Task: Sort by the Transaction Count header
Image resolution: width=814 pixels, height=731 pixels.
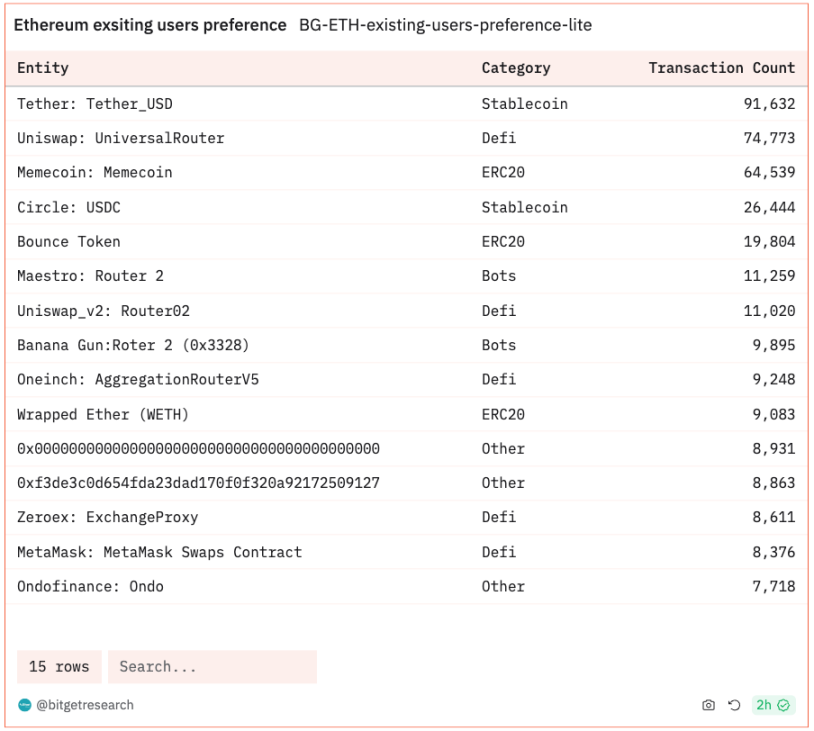Action: 721,68
